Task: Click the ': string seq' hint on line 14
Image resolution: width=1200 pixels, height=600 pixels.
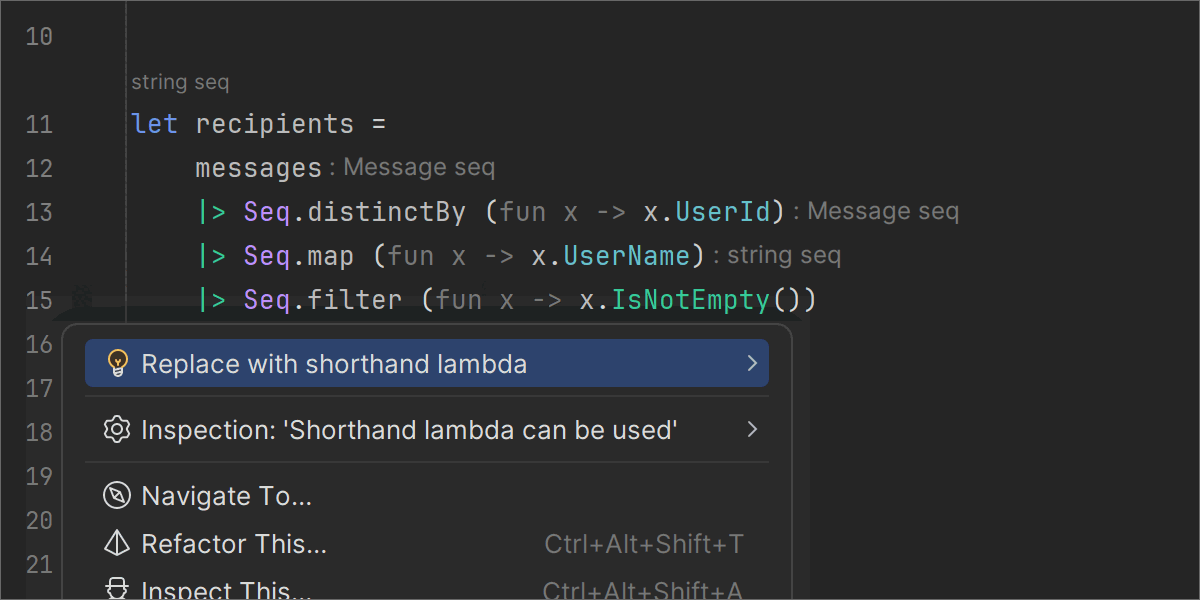Action: tap(776, 255)
